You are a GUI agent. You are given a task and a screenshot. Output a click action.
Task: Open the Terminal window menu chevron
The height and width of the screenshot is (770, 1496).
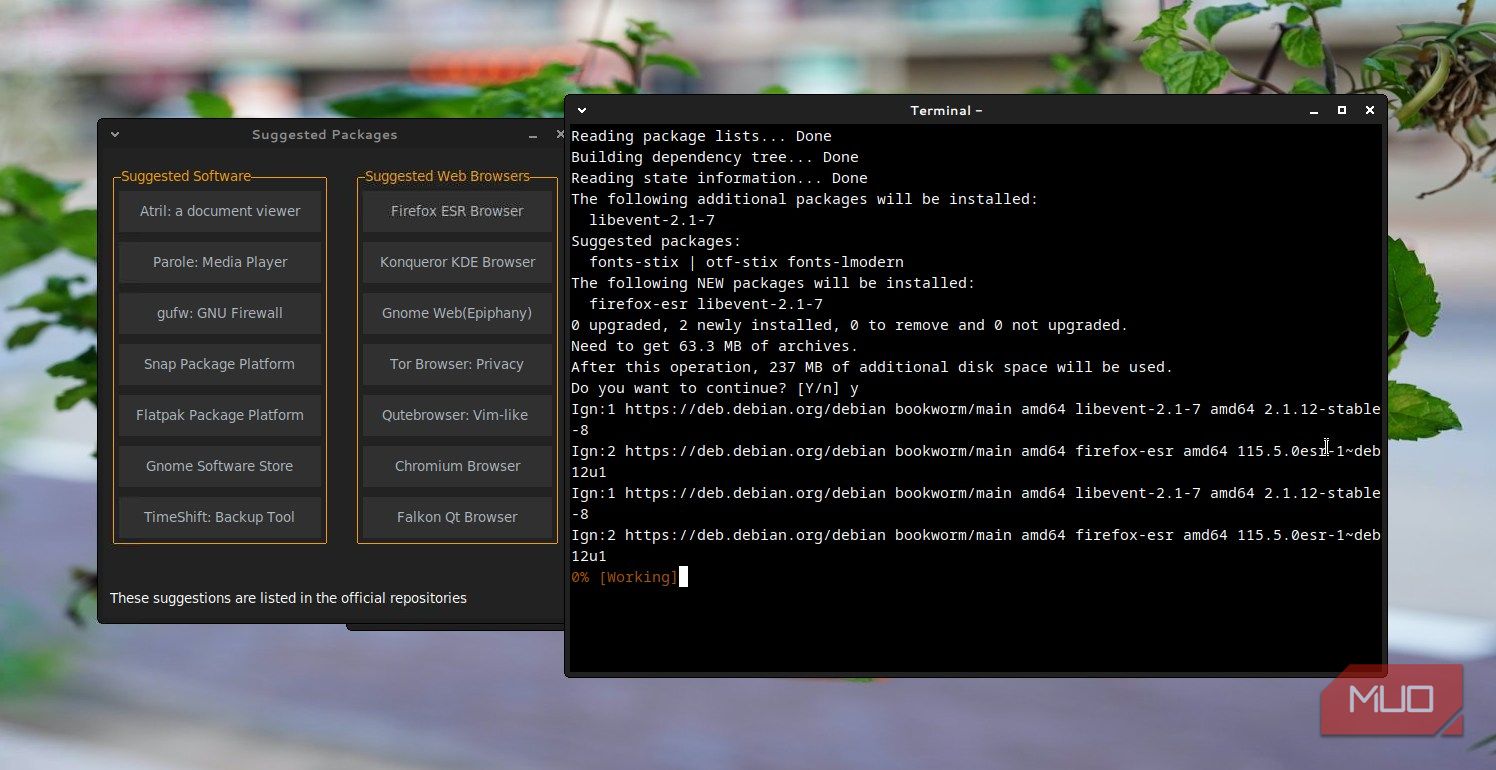[x=582, y=110]
